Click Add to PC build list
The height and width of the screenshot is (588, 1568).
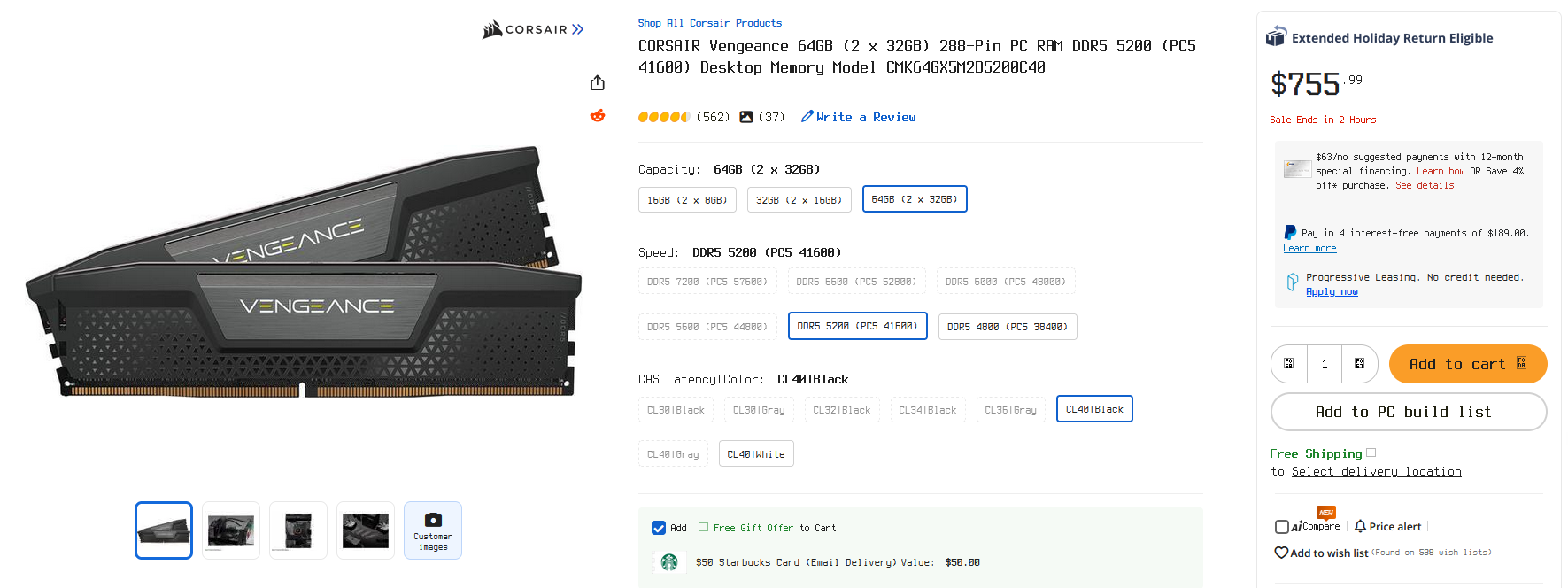click(x=1409, y=412)
